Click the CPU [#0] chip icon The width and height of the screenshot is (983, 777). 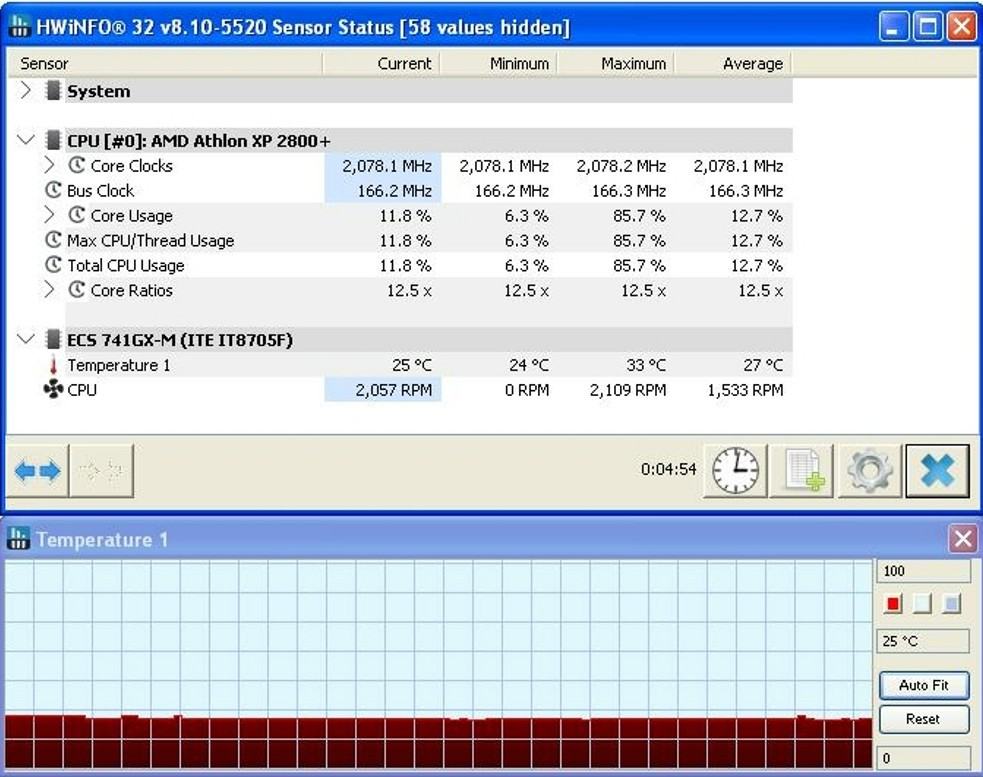tap(54, 140)
